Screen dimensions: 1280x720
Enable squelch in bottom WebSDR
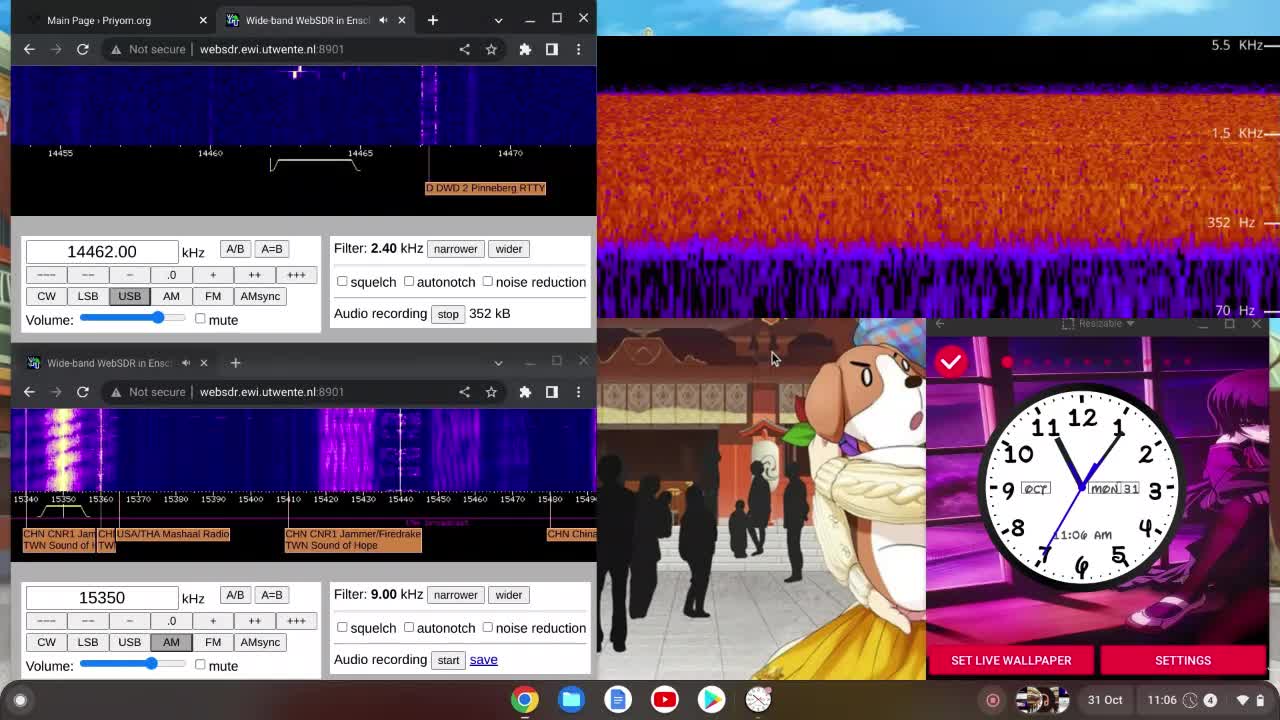342,628
